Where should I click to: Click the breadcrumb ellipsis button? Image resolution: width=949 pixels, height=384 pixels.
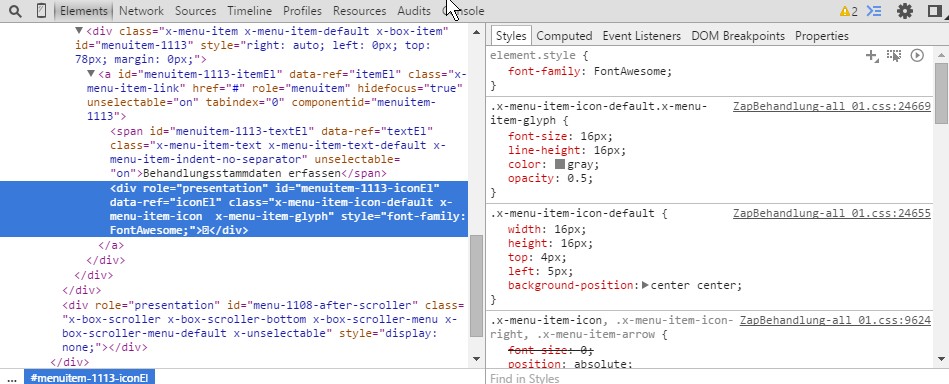pyautogui.click(x=12, y=378)
